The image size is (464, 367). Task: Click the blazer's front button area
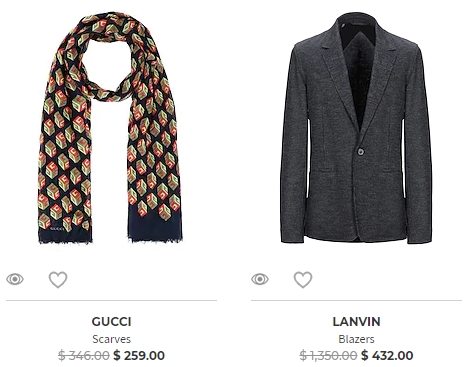tap(361, 152)
